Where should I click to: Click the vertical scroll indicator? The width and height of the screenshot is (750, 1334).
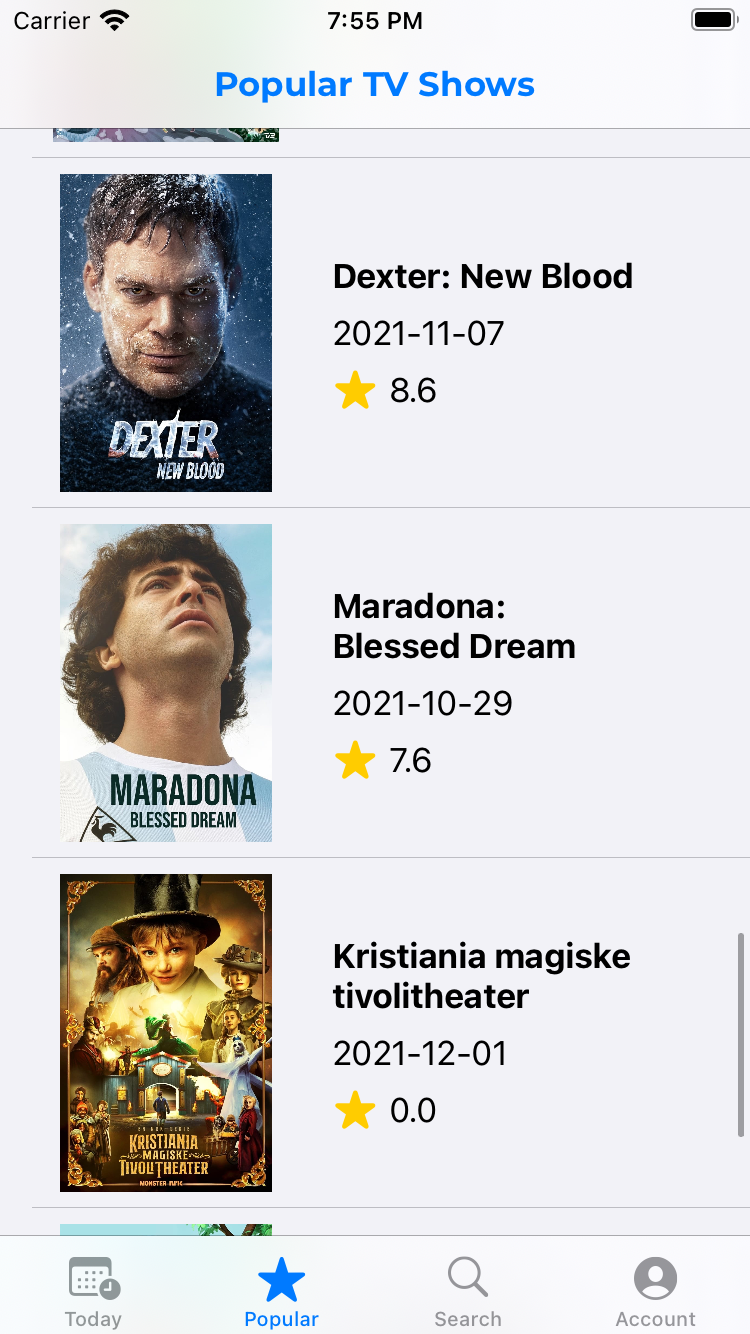(740, 1034)
